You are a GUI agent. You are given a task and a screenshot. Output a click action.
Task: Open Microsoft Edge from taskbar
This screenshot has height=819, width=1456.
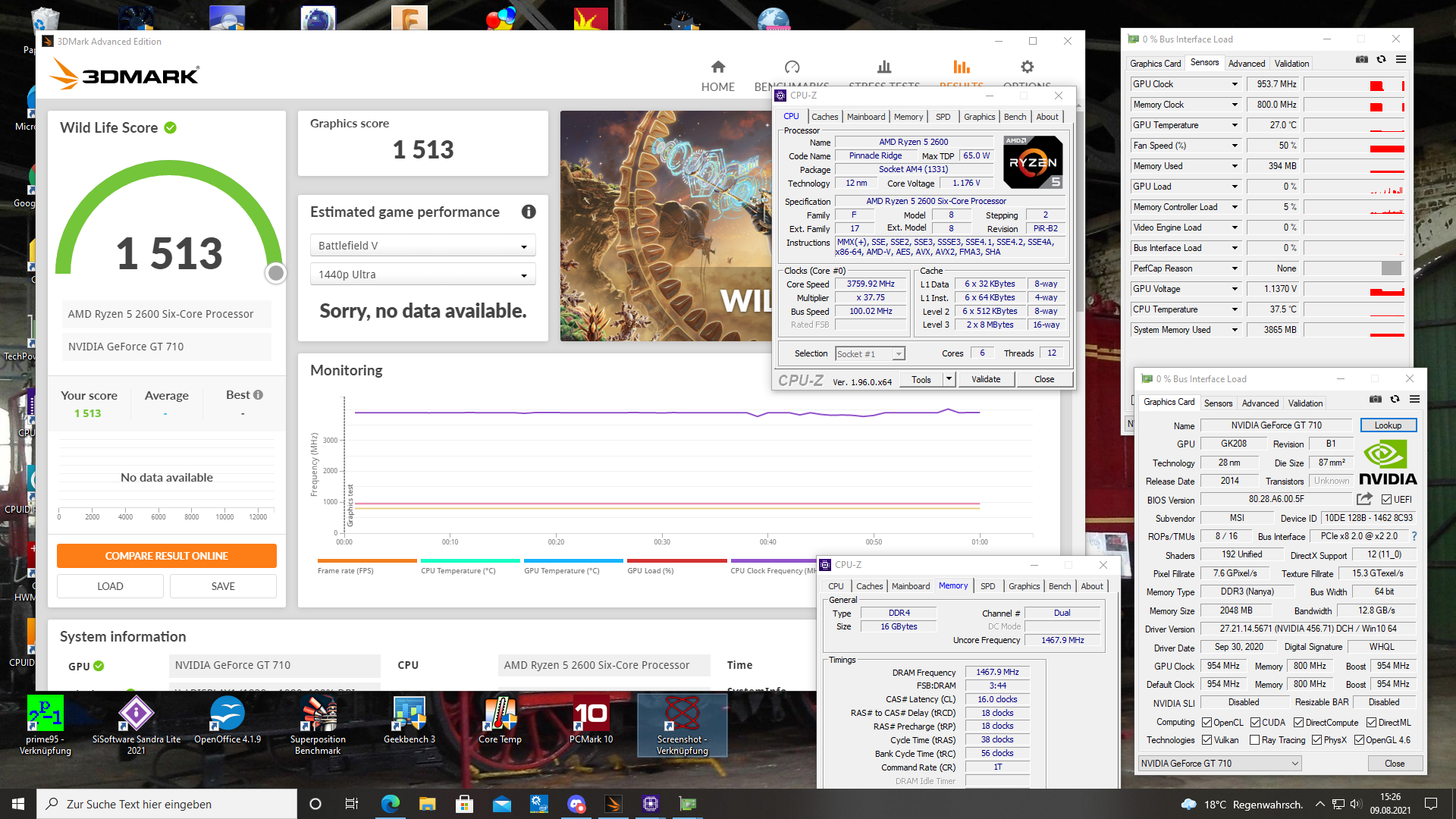391,804
